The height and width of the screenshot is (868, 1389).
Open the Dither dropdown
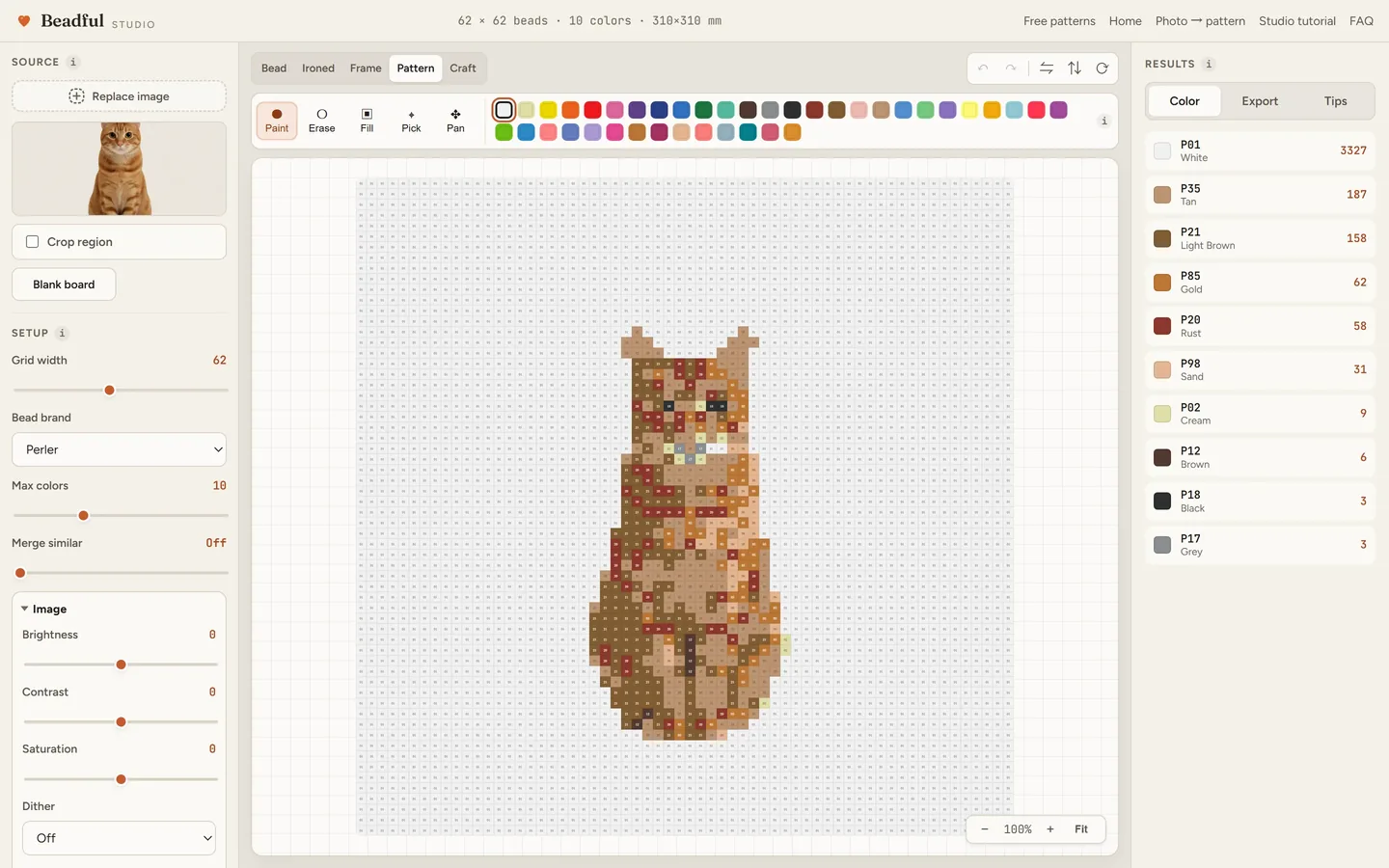tap(120, 838)
